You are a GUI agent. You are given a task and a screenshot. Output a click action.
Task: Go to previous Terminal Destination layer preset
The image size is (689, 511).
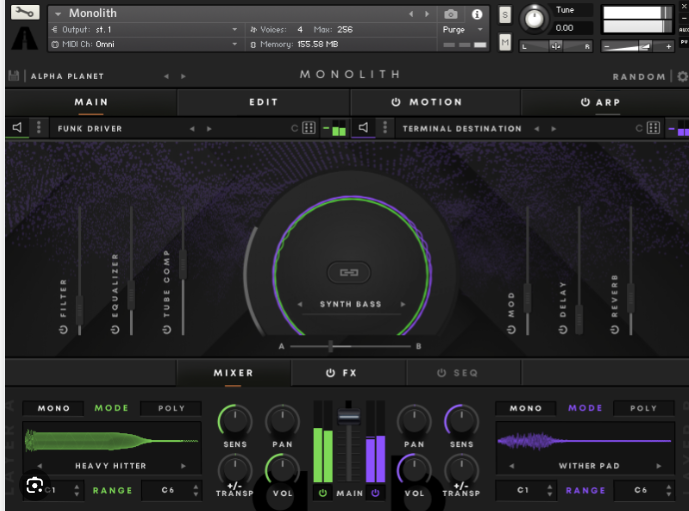(537, 129)
